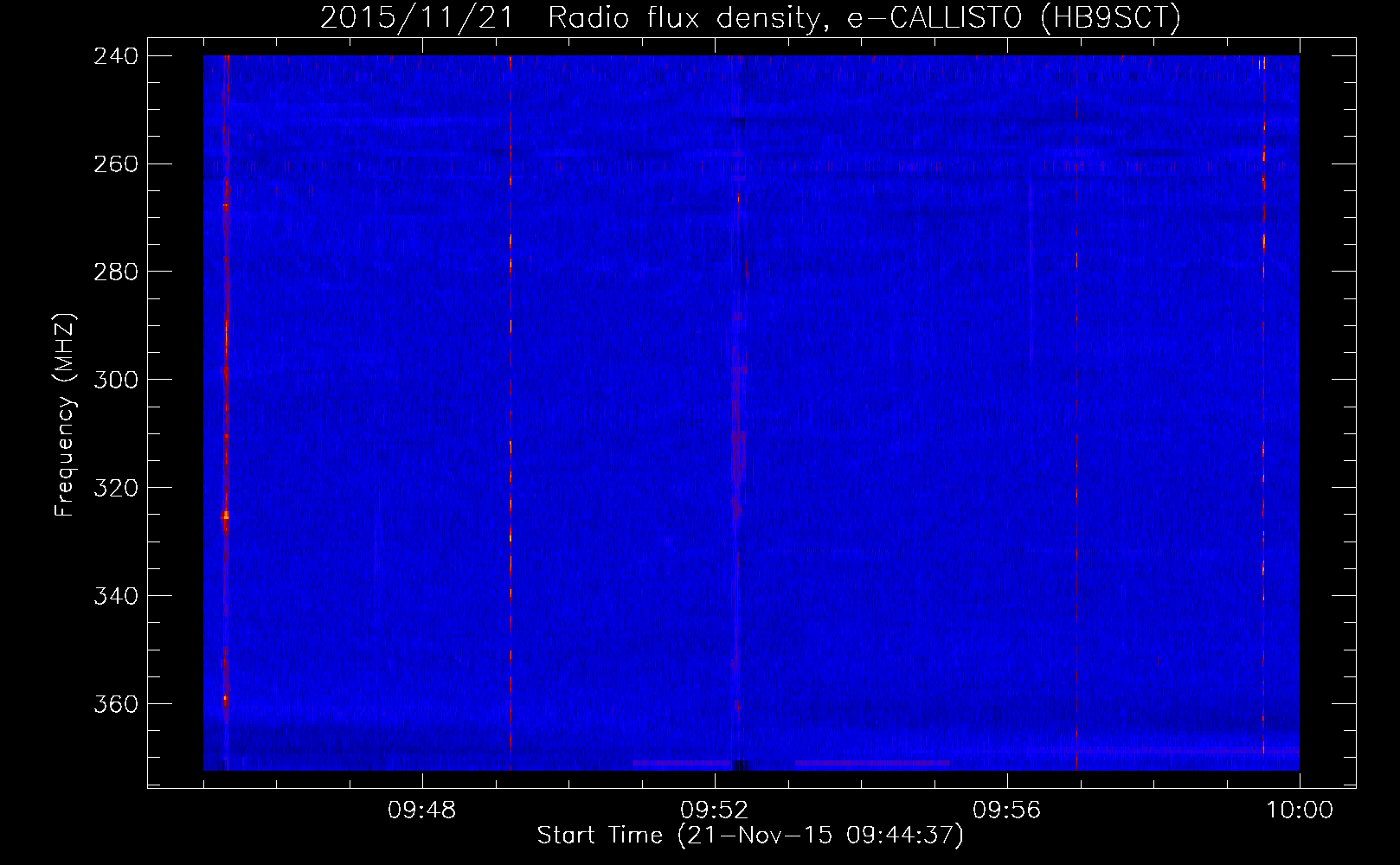The height and width of the screenshot is (865, 1400).
Task: Click the 300 frequency tick label
Action: 116,380
